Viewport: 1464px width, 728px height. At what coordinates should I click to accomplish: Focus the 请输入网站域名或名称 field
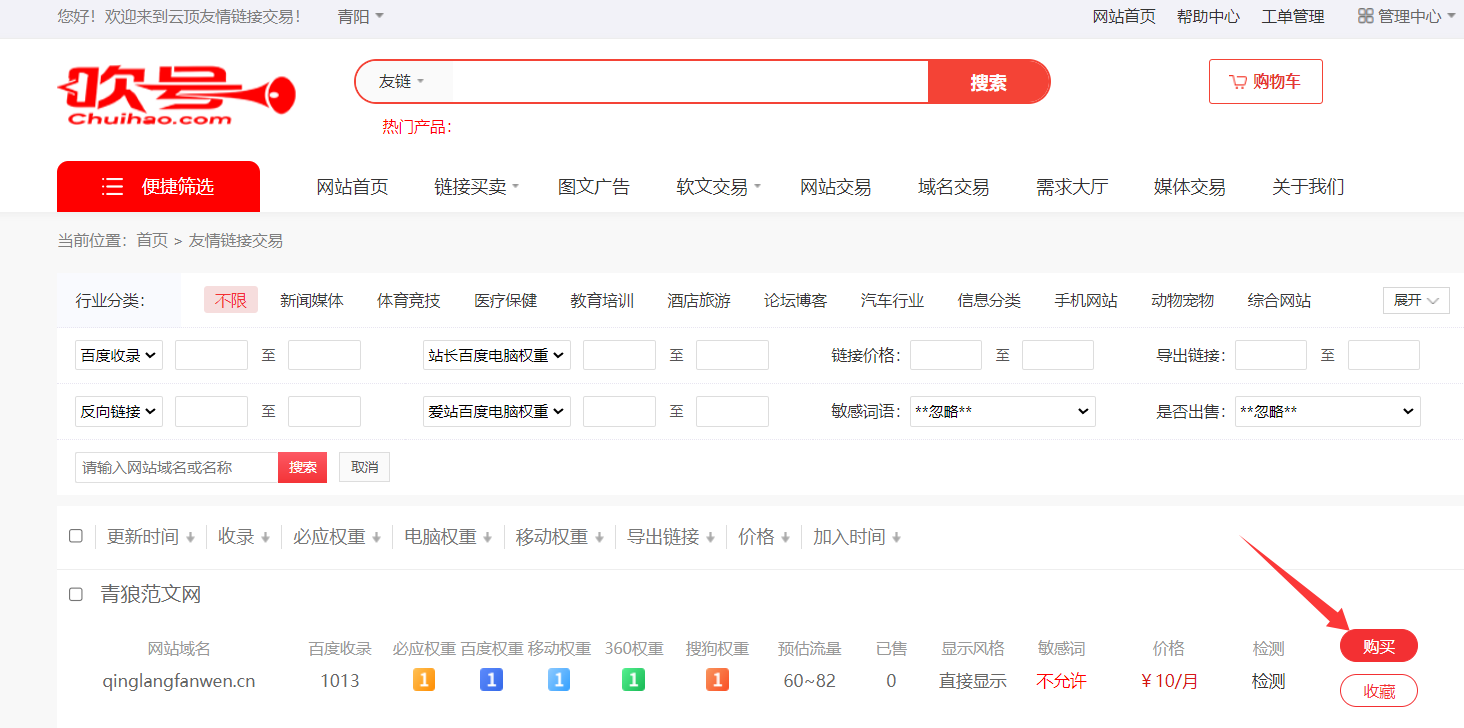click(x=176, y=467)
